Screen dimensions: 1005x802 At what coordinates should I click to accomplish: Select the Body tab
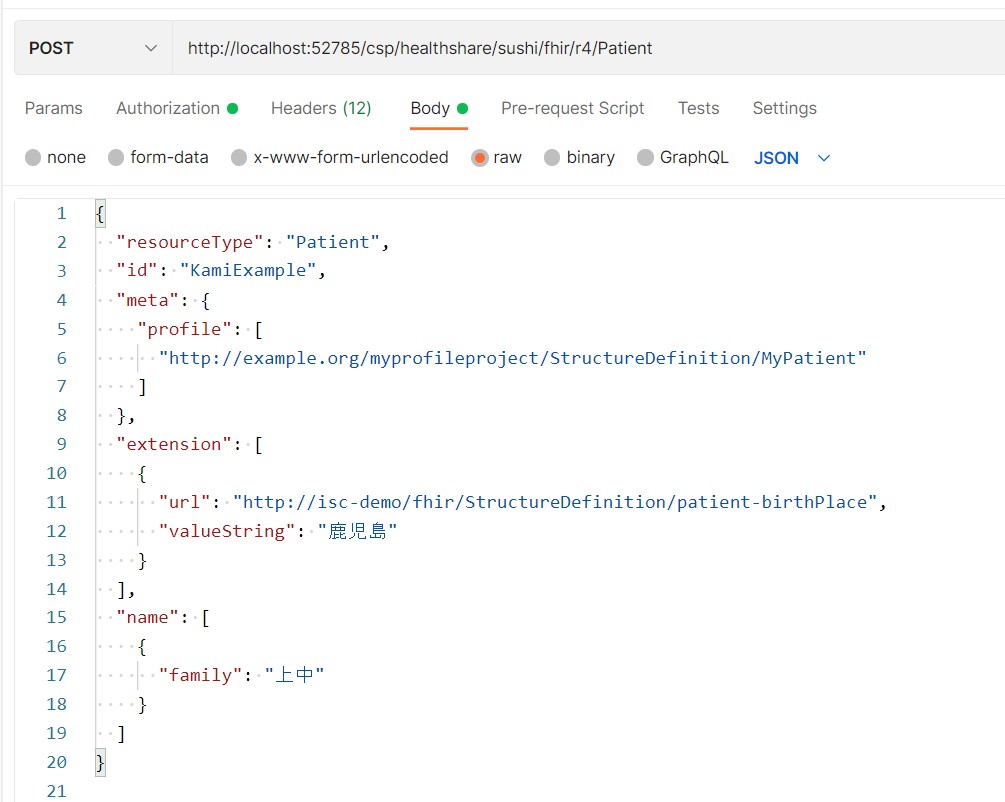pyautogui.click(x=430, y=108)
